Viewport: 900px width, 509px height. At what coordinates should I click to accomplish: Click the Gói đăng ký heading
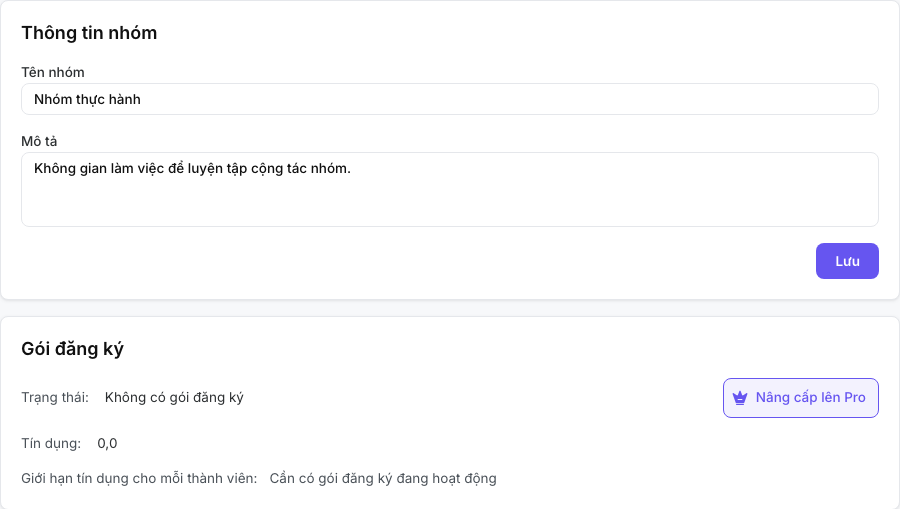pyautogui.click(x=72, y=349)
